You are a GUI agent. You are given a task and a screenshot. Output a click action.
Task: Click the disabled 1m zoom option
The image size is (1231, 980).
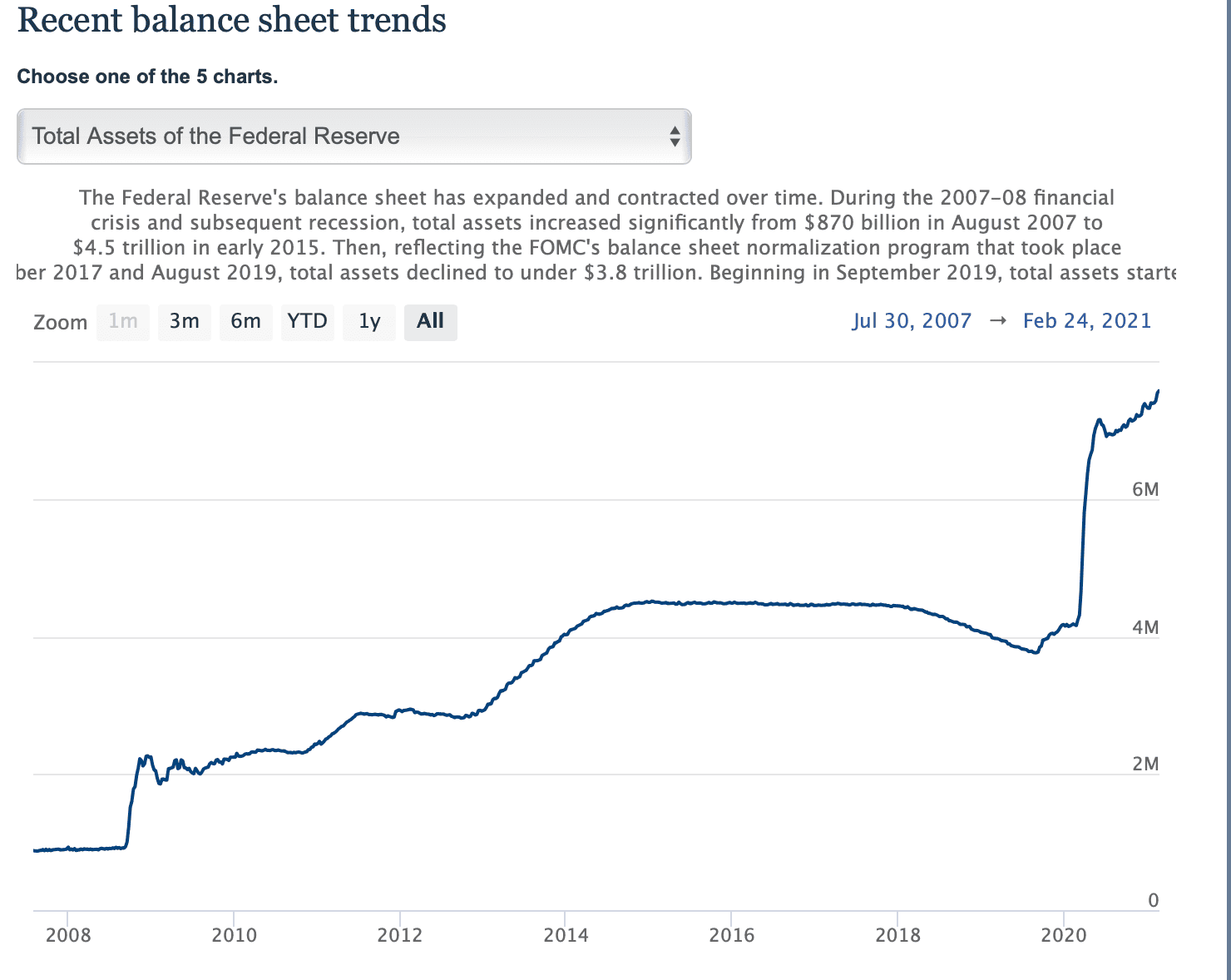[122, 322]
